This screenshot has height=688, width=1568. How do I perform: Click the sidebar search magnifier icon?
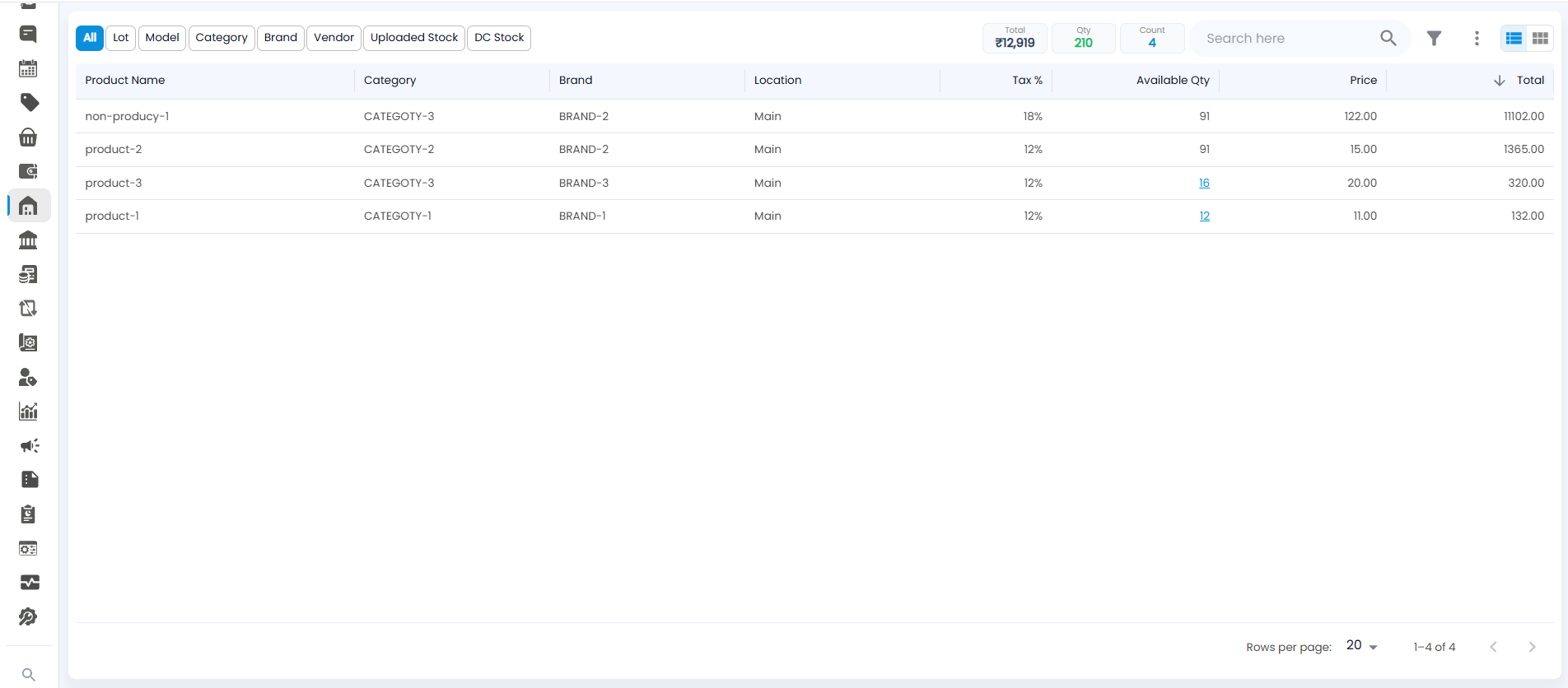(29, 675)
